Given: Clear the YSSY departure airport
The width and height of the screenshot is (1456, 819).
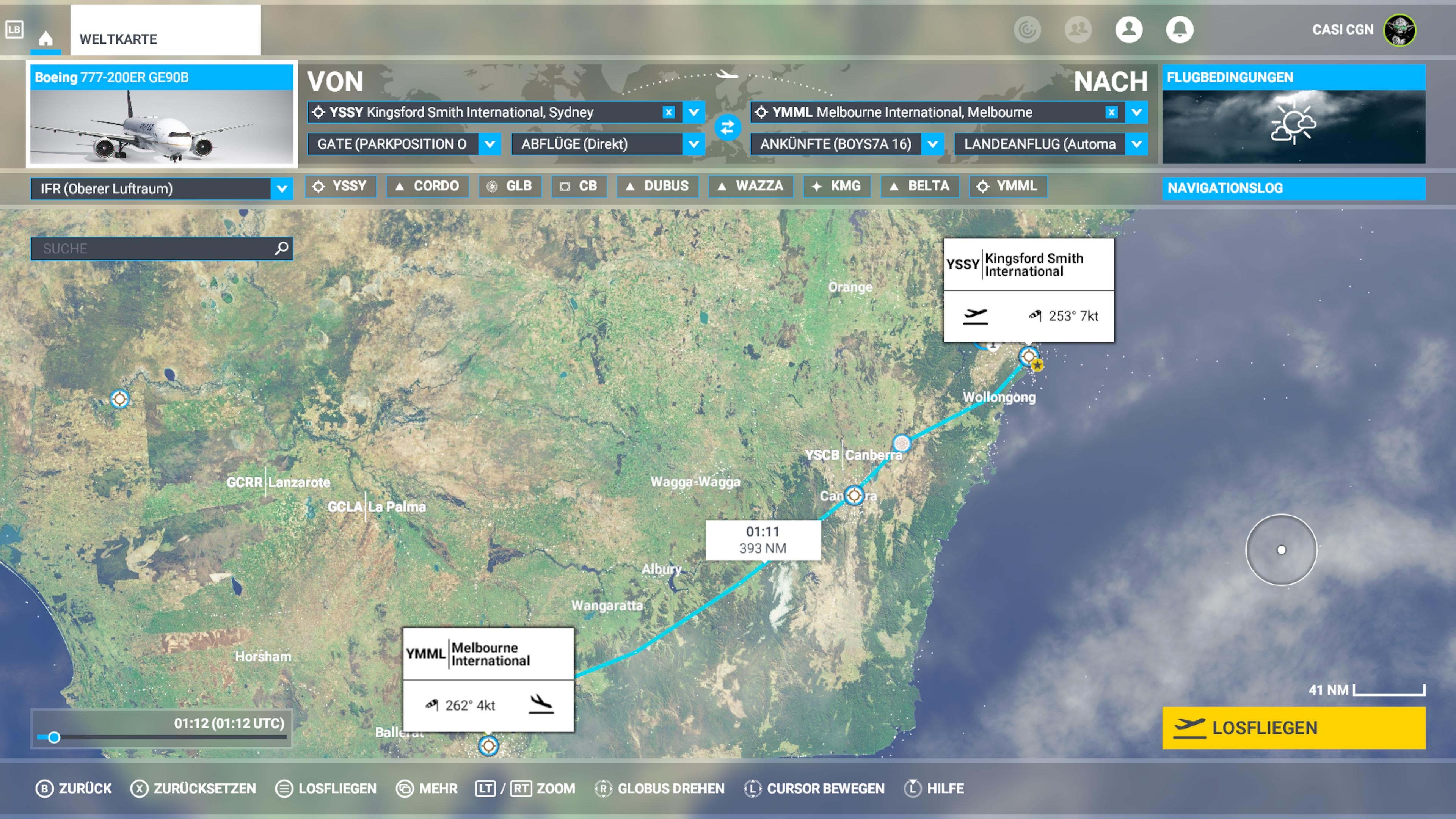Looking at the screenshot, I should (668, 112).
